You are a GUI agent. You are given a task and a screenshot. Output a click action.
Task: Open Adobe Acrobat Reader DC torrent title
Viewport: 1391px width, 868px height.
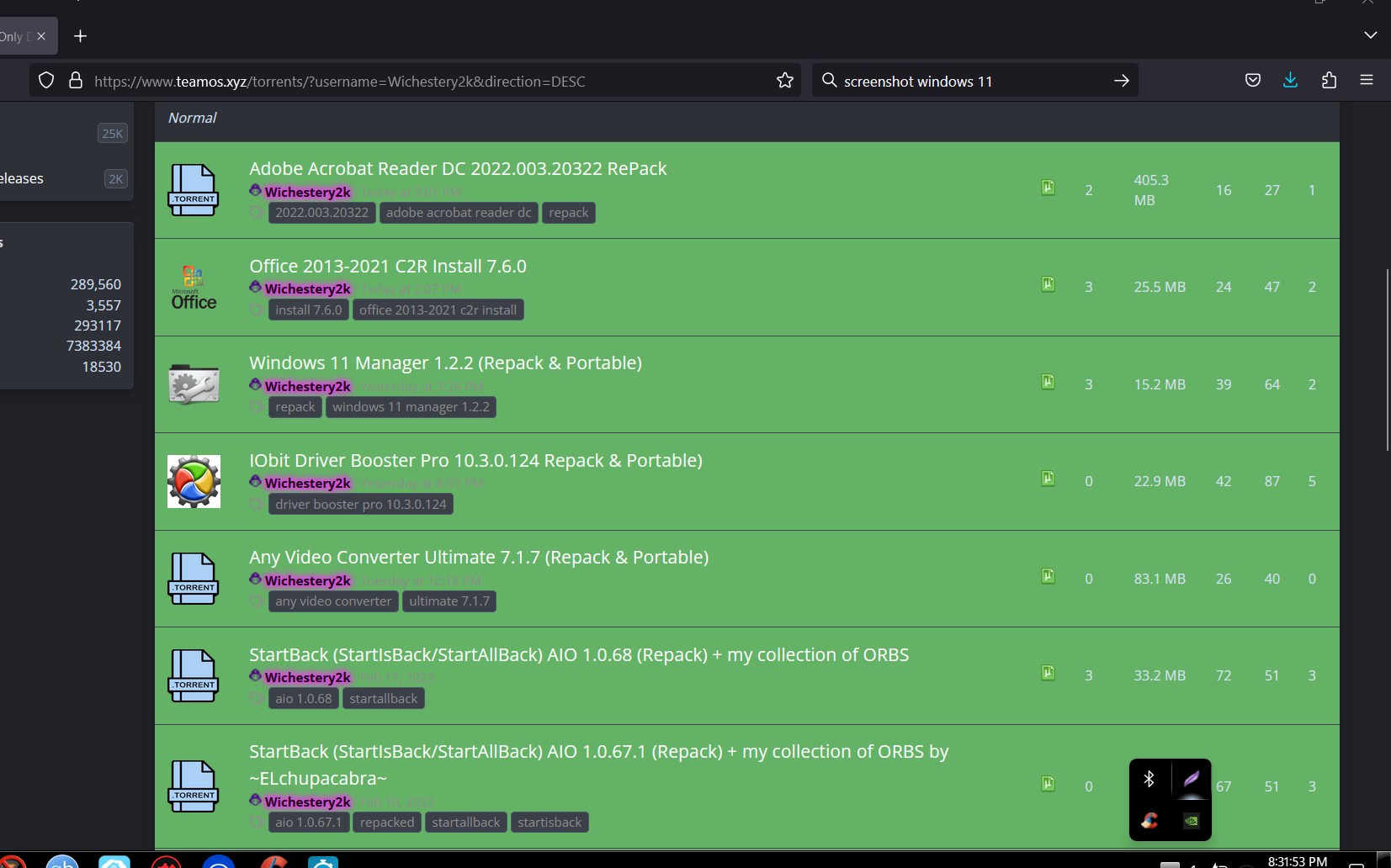pos(458,168)
